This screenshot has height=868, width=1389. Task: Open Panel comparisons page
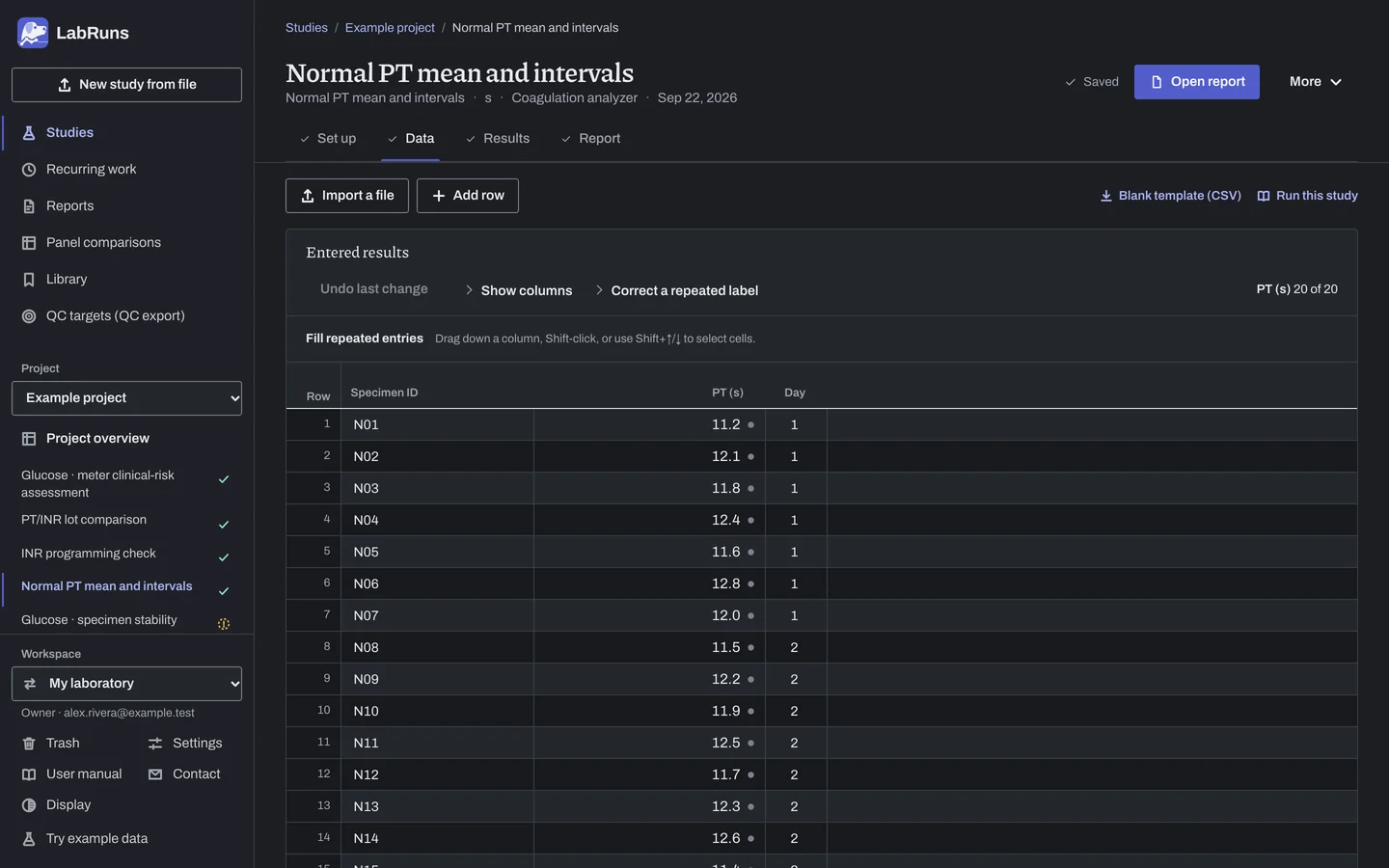(x=103, y=243)
